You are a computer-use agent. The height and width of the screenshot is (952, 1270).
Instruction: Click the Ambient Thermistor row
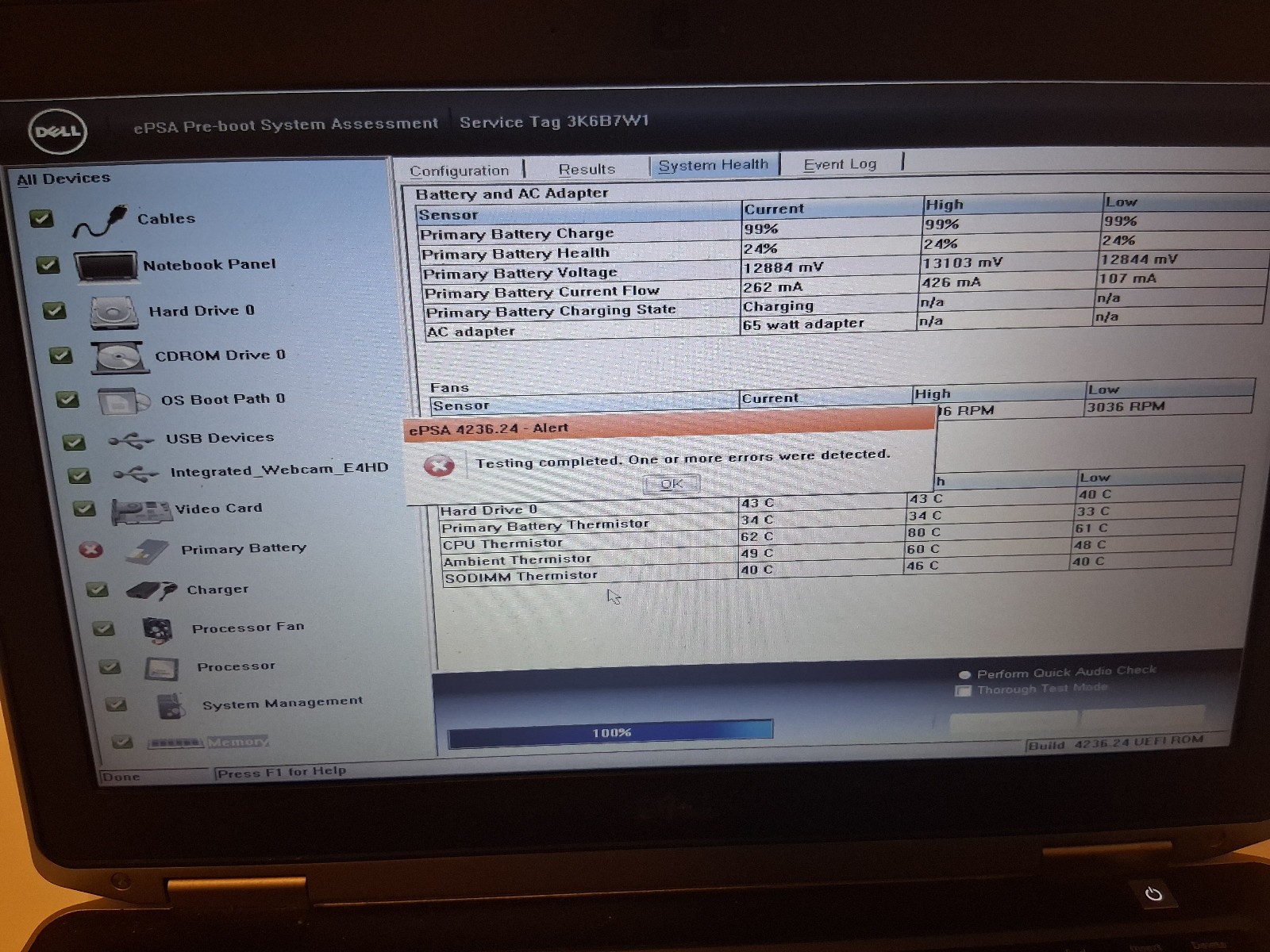click(x=837, y=554)
